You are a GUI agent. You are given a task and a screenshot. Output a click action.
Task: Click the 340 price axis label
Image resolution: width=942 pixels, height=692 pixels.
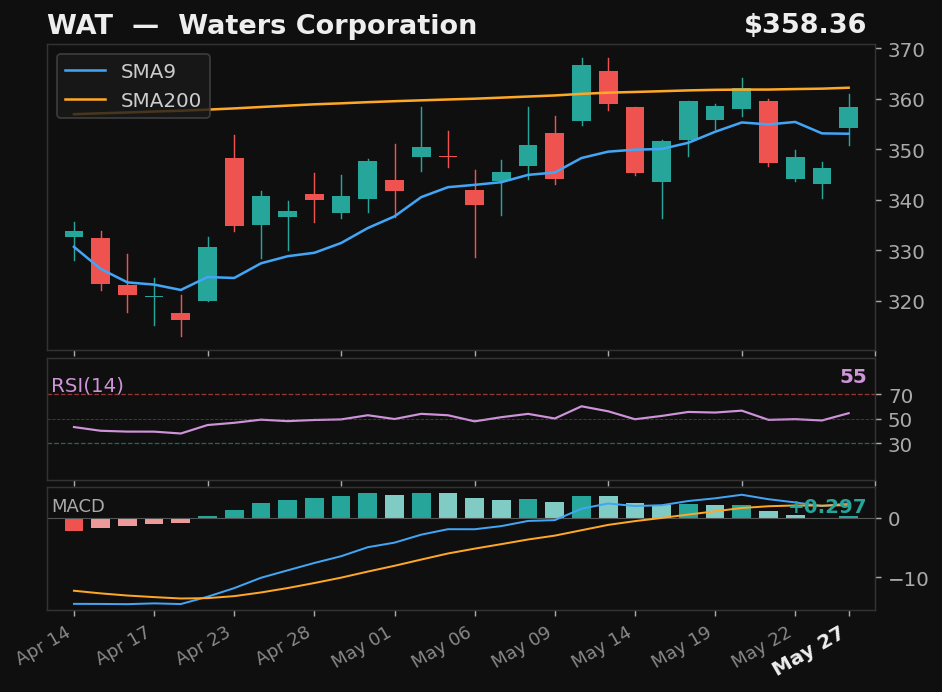(907, 201)
